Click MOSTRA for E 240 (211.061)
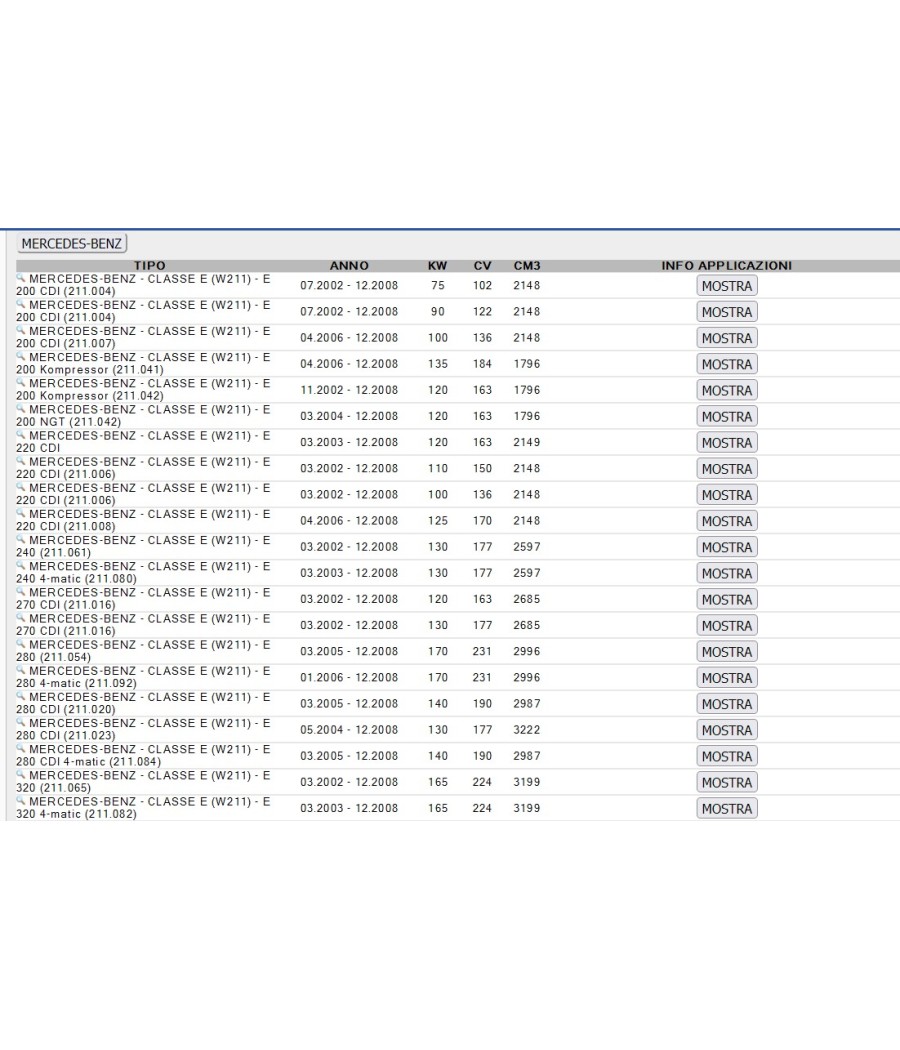Image resolution: width=900 pixels, height=1050 pixels. click(x=727, y=547)
